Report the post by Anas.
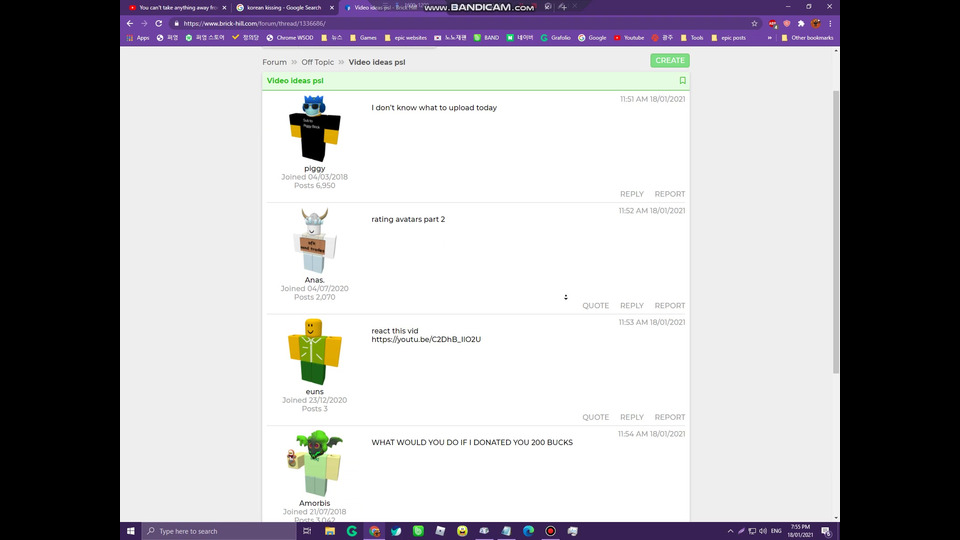The width and height of the screenshot is (960, 540). [x=669, y=306]
